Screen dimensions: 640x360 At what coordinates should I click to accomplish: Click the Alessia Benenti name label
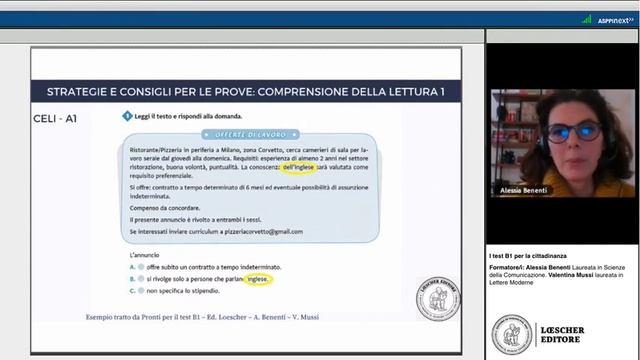[x=523, y=191]
